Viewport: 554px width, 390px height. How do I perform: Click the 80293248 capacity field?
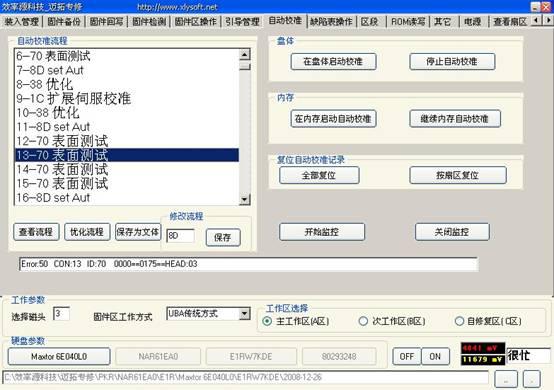point(339,357)
